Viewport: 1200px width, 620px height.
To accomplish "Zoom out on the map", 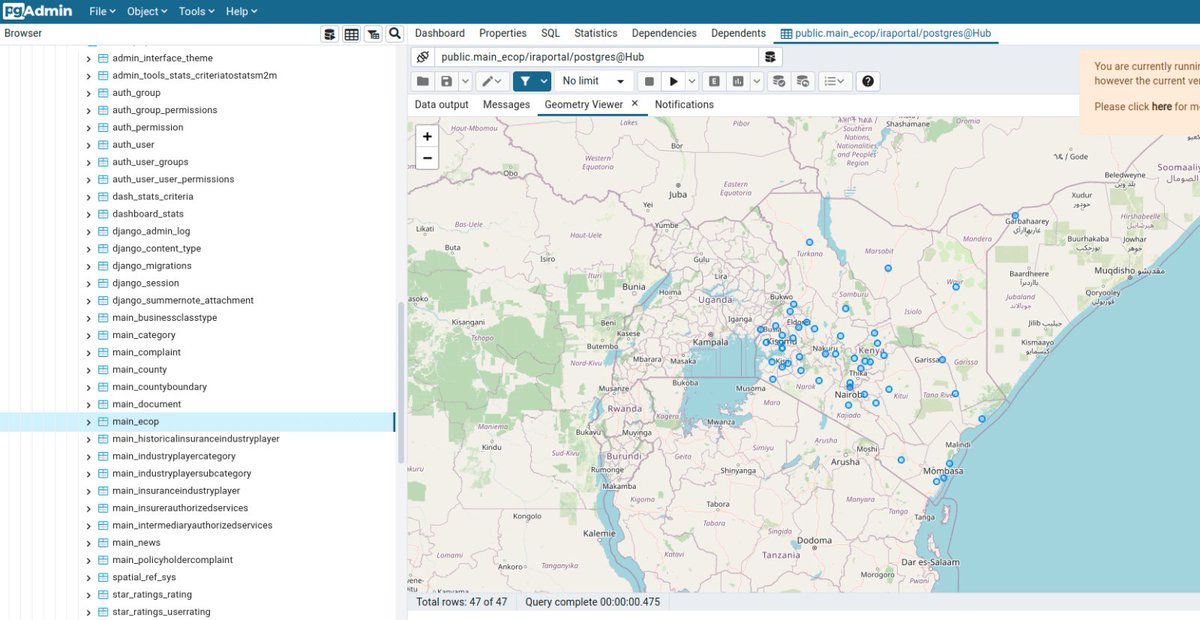I will click(427, 158).
